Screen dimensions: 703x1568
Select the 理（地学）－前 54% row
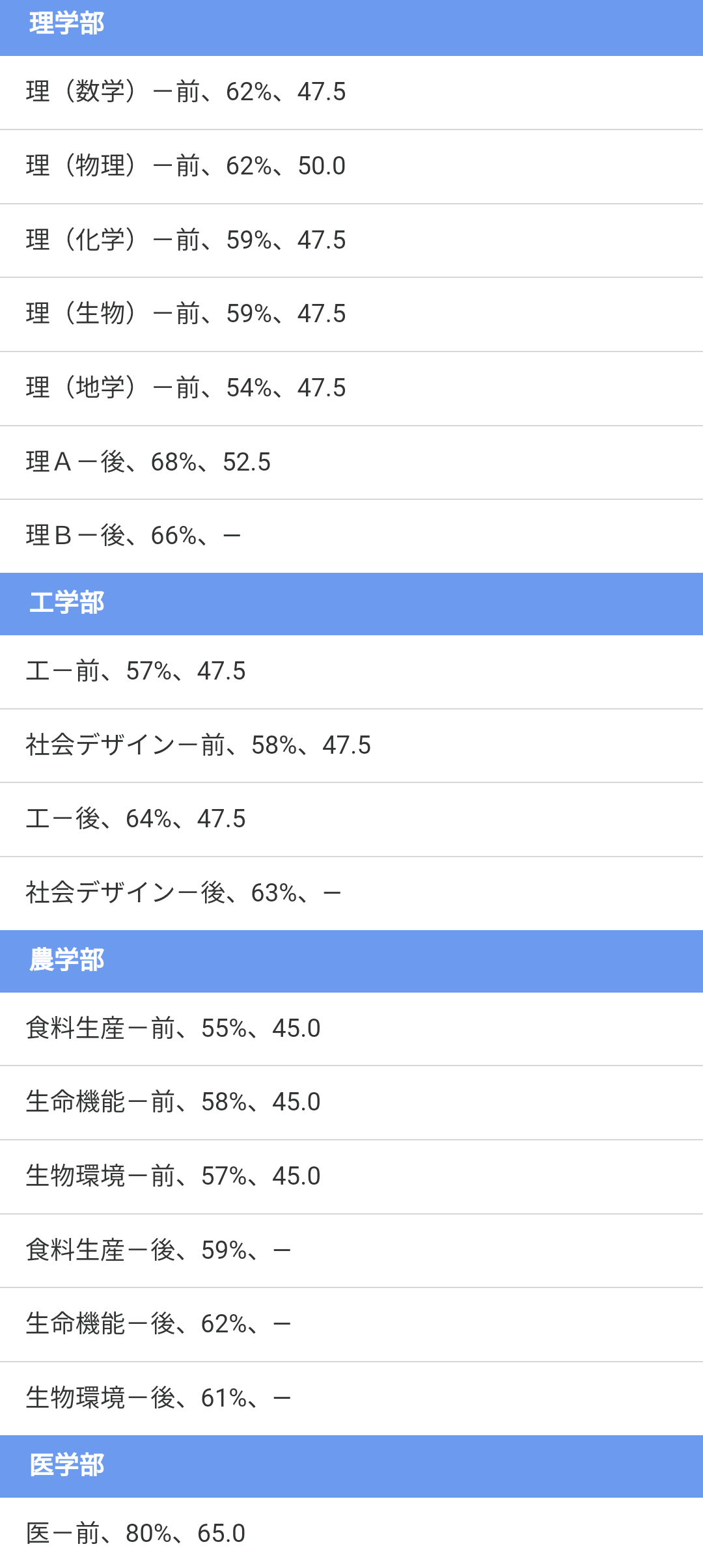tap(351, 389)
